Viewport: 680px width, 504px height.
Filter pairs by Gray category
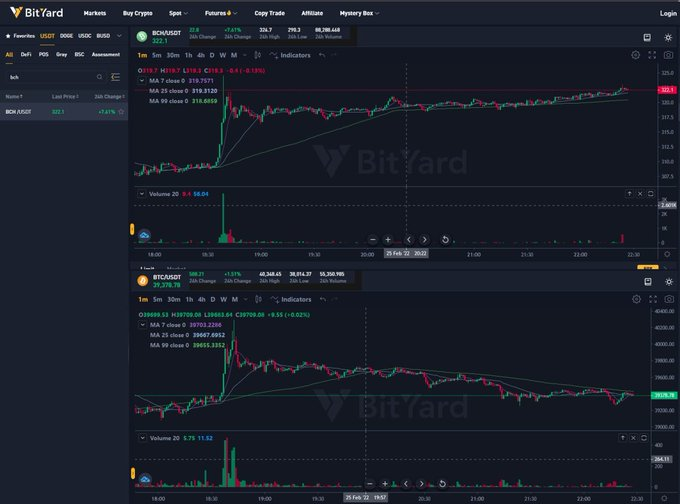(62, 55)
